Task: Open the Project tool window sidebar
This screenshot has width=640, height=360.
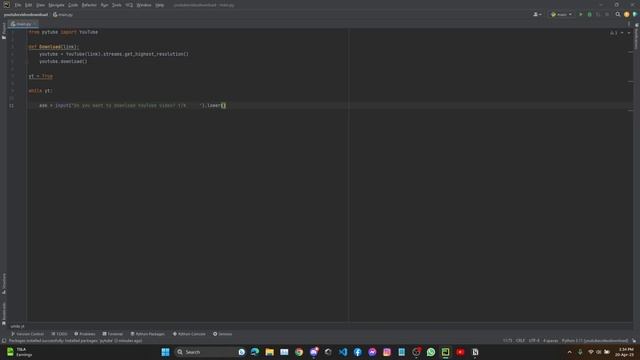Action: click(x=4, y=31)
